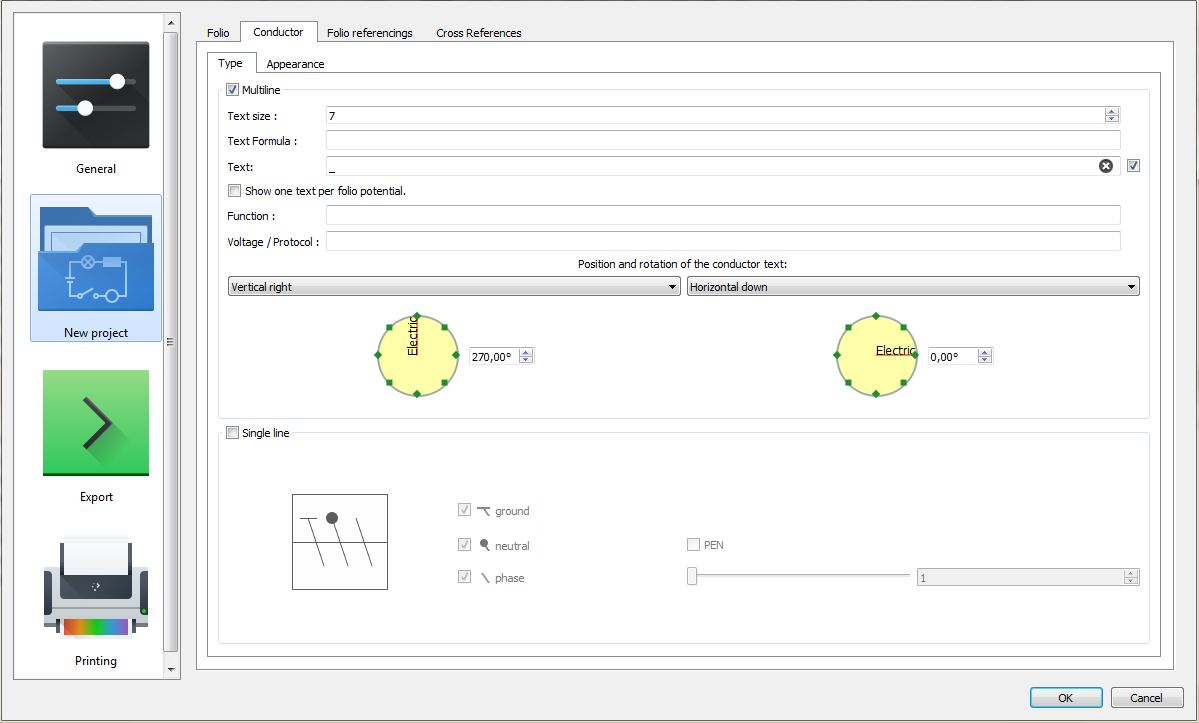
Task: Click the single line conductor preview
Action: [x=339, y=542]
